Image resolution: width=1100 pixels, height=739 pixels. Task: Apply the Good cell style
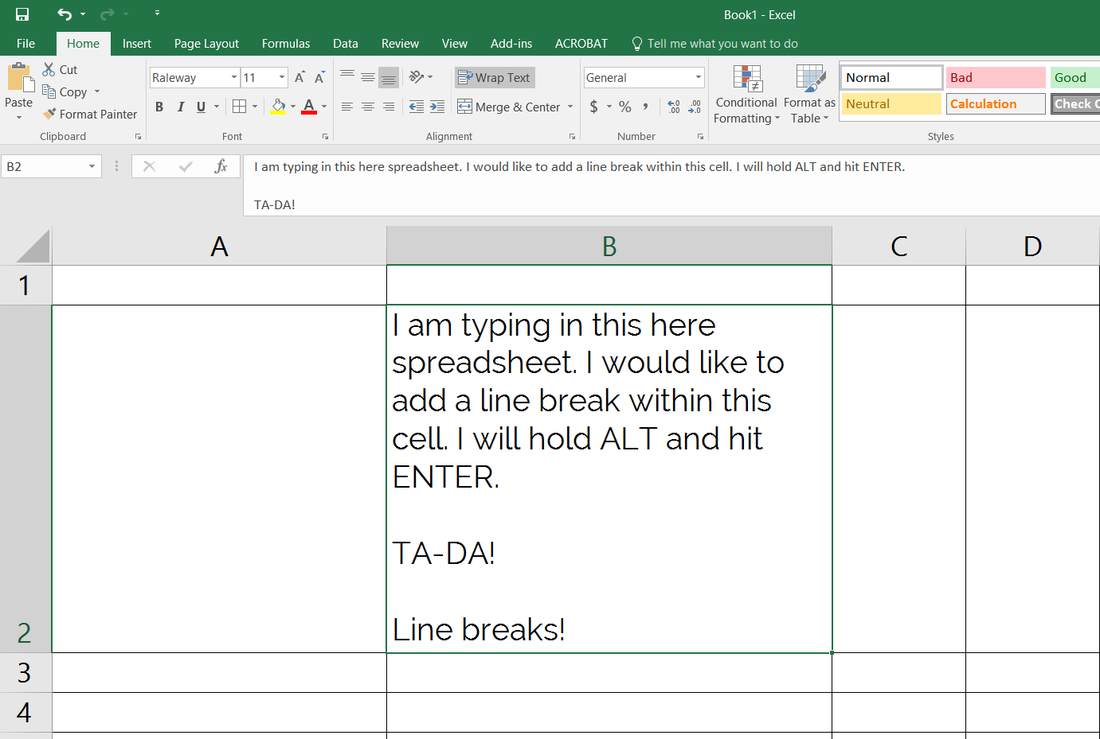point(1072,76)
